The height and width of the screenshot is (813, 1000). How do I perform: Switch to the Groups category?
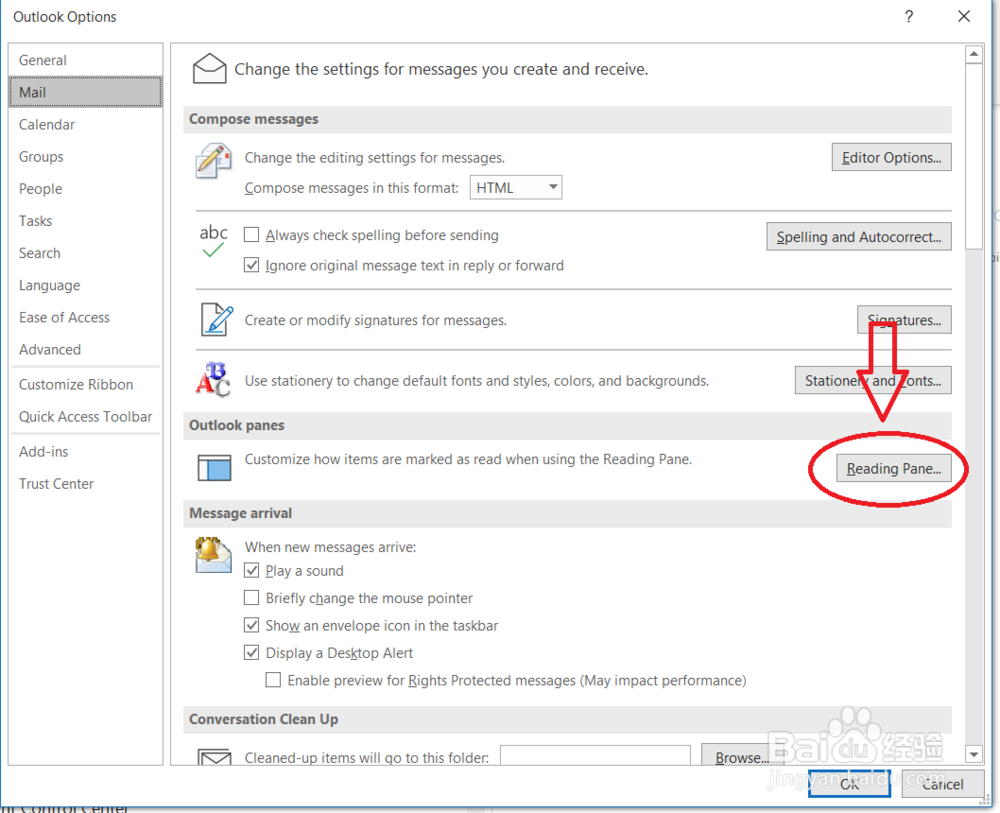point(85,156)
